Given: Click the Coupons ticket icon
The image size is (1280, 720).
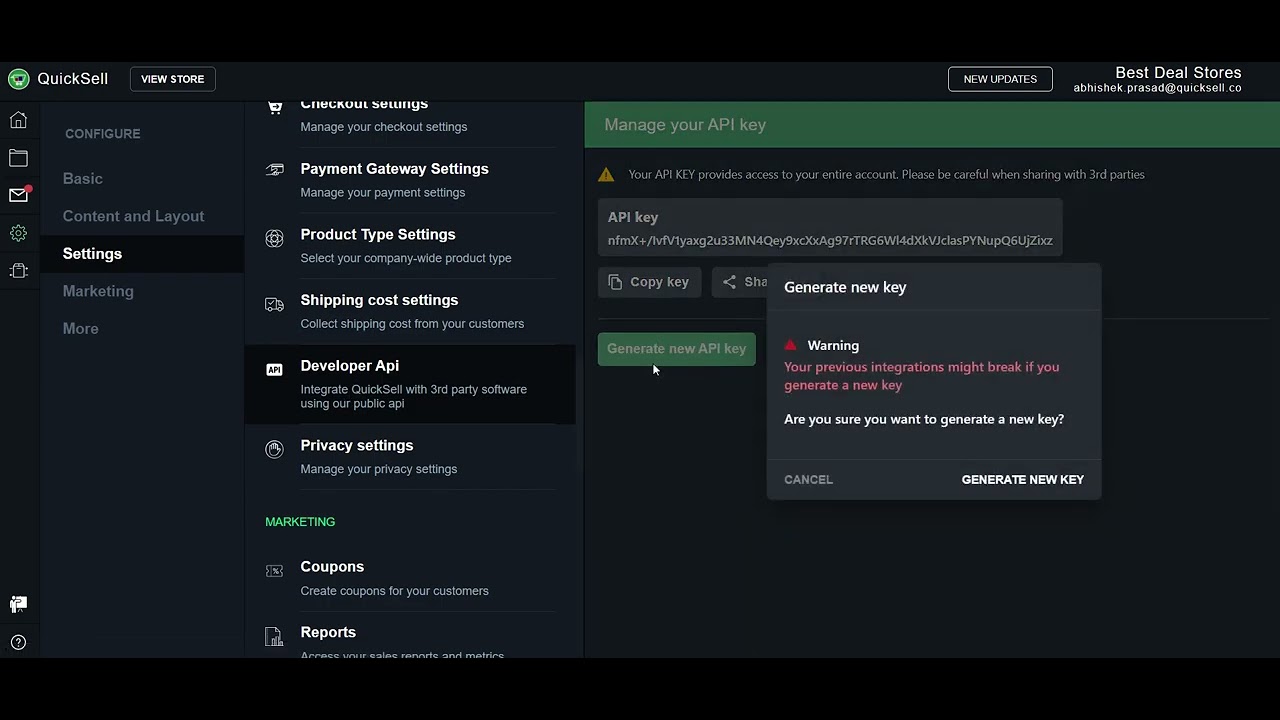Looking at the screenshot, I should click(x=274, y=571).
